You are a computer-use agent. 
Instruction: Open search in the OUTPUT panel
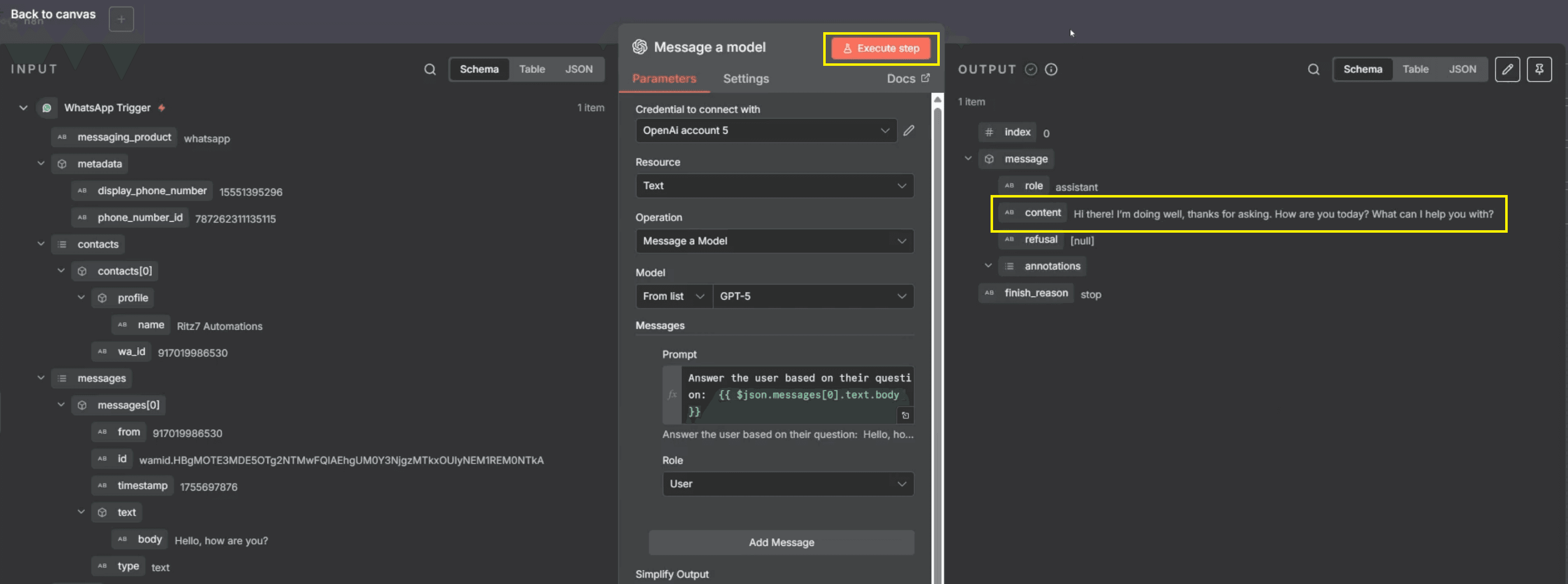coord(1313,69)
